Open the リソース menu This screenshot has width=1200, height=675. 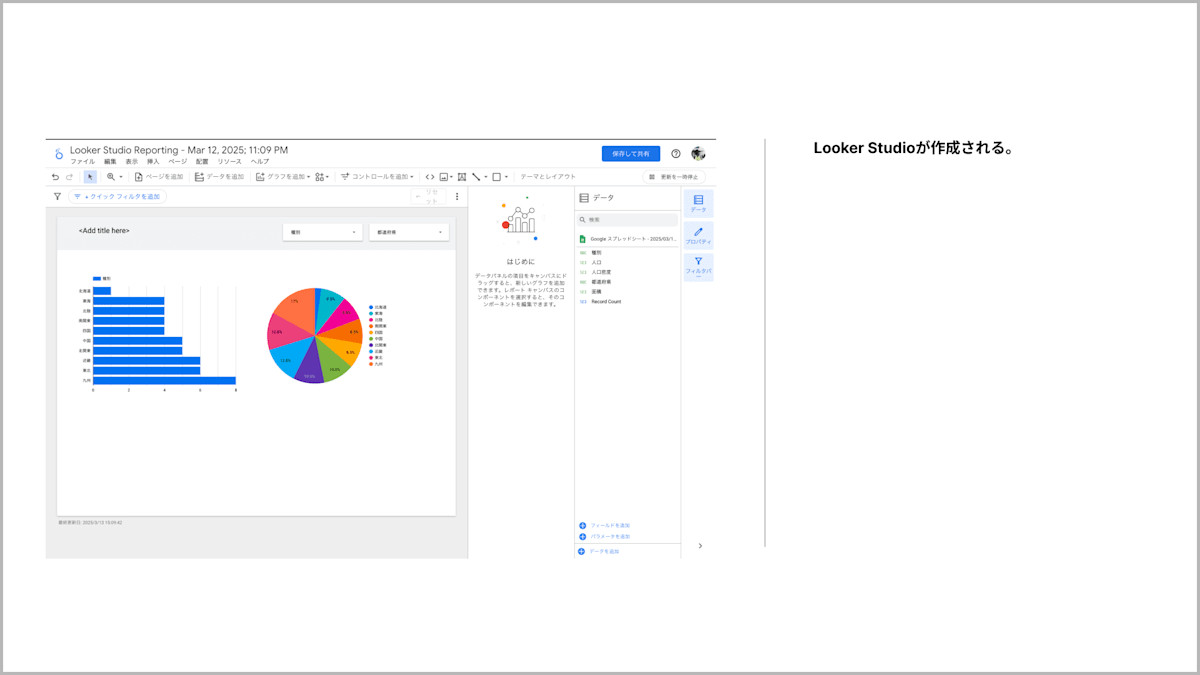[x=230, y=161]
